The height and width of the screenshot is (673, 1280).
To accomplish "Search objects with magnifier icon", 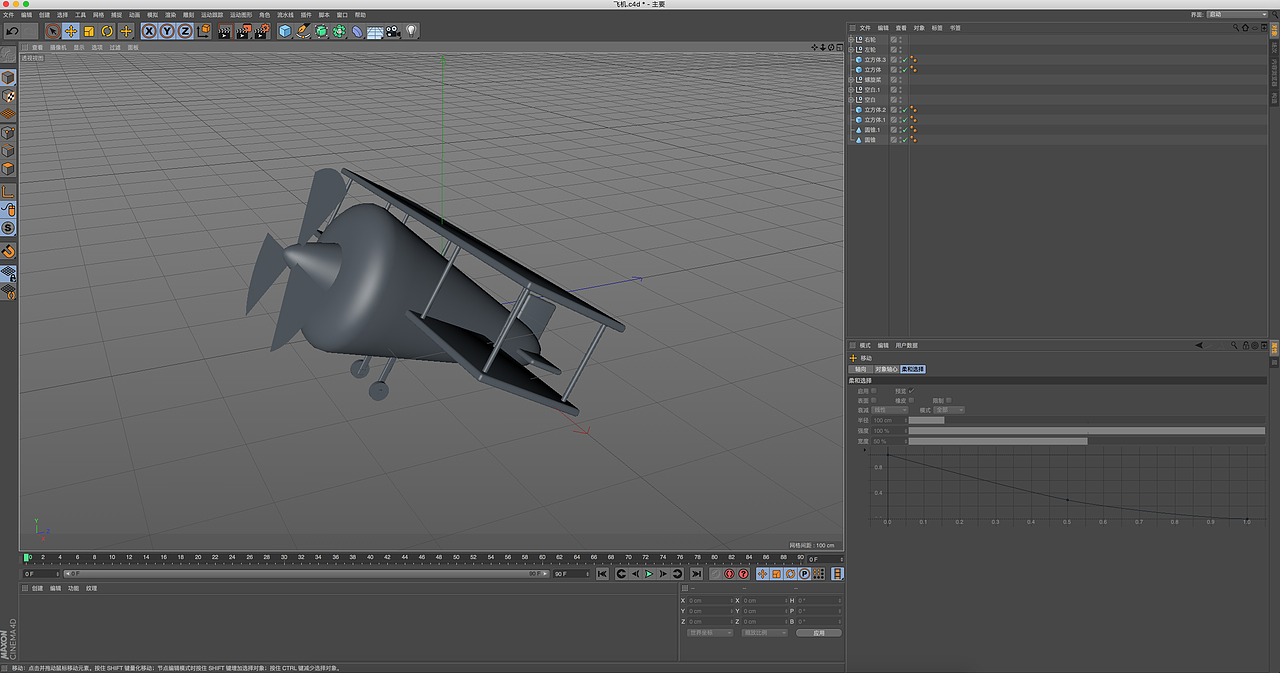I will [1235, 28].
